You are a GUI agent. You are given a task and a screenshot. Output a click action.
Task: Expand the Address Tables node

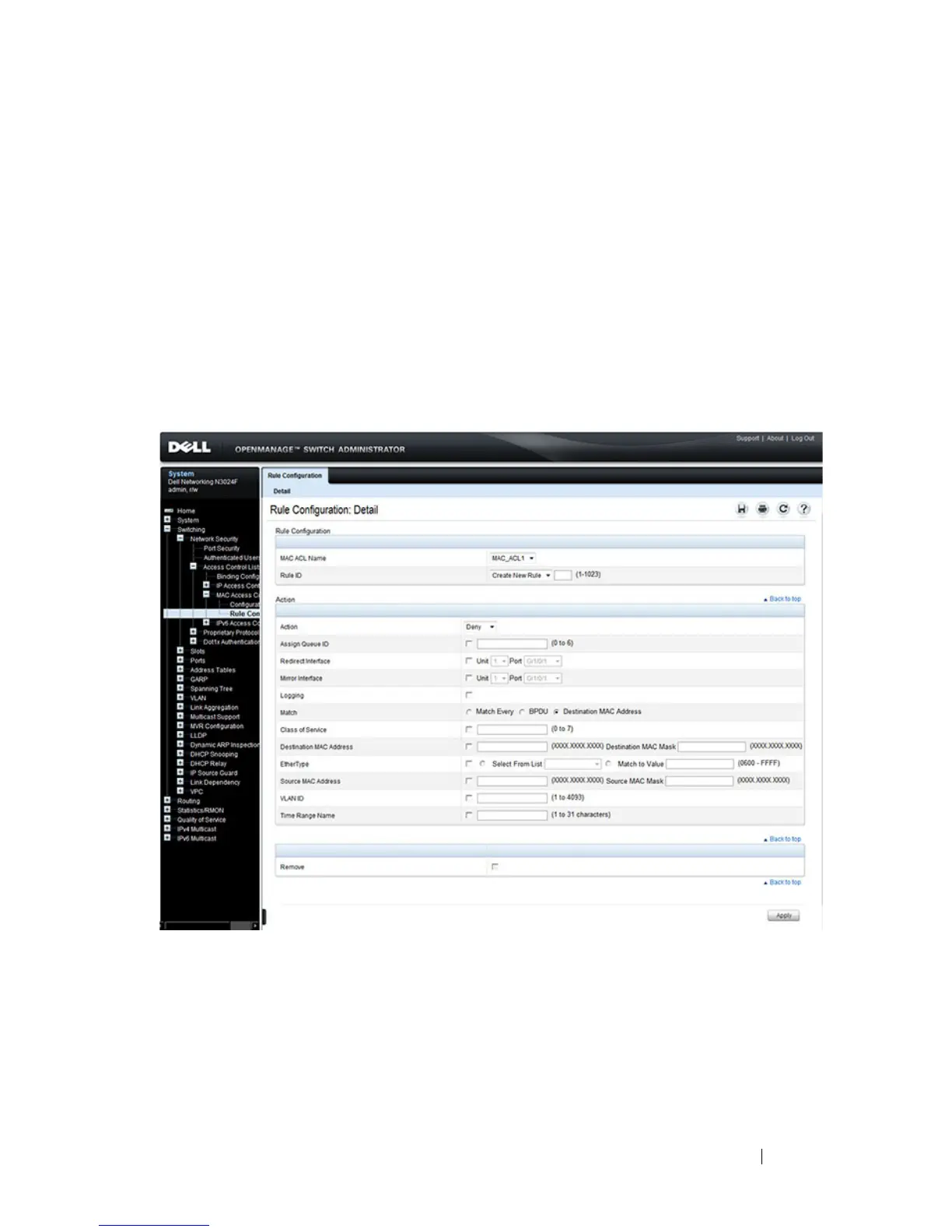(x=180, y=670)
